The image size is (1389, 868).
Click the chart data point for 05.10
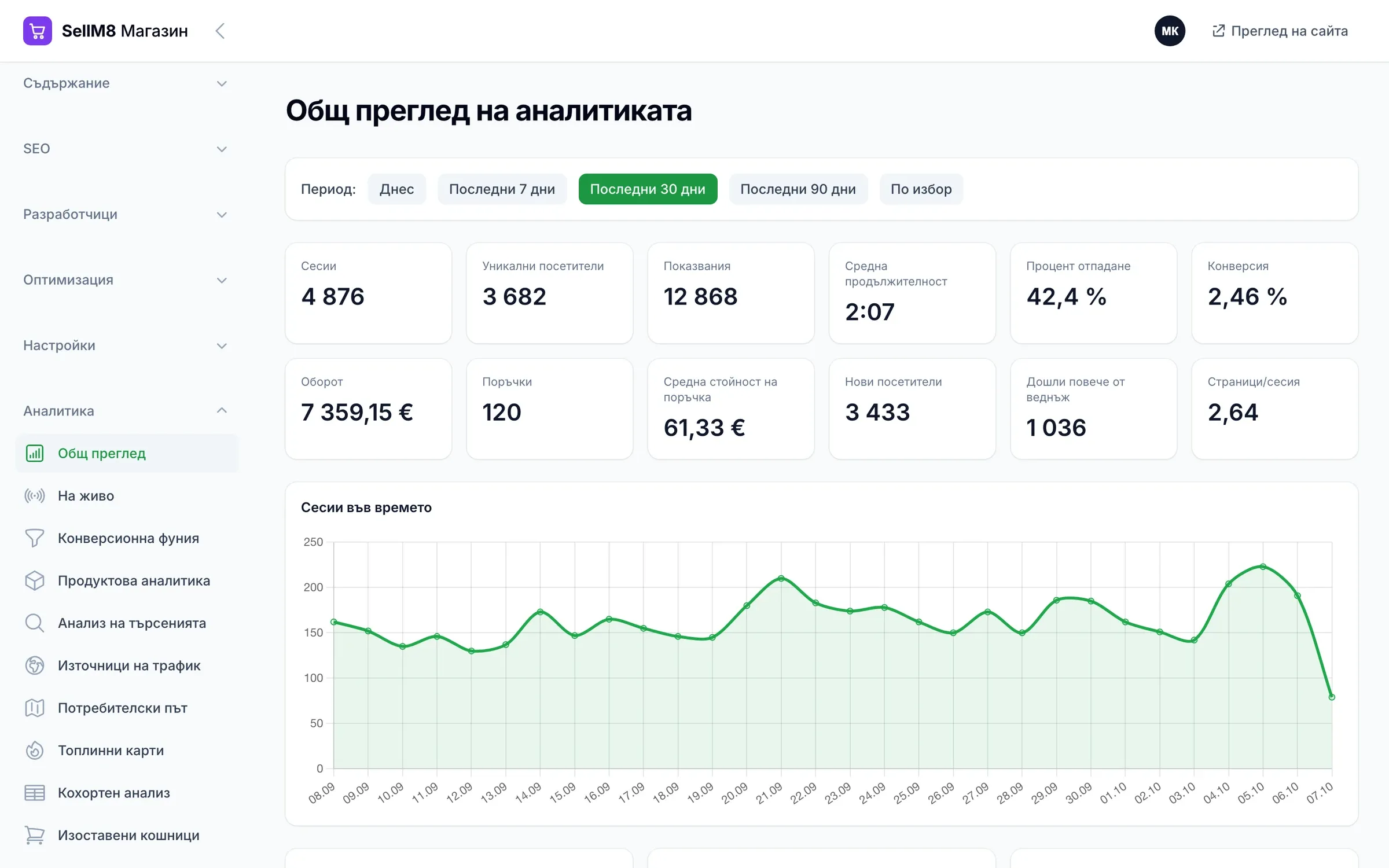pos(1263,567)
